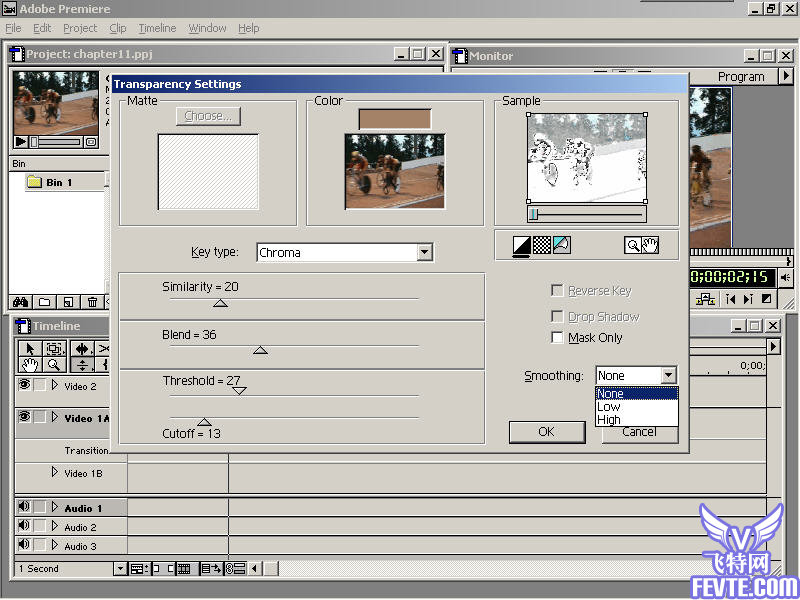
Task: Select the black/white background icon under Sample
Action: pos(521,245)
